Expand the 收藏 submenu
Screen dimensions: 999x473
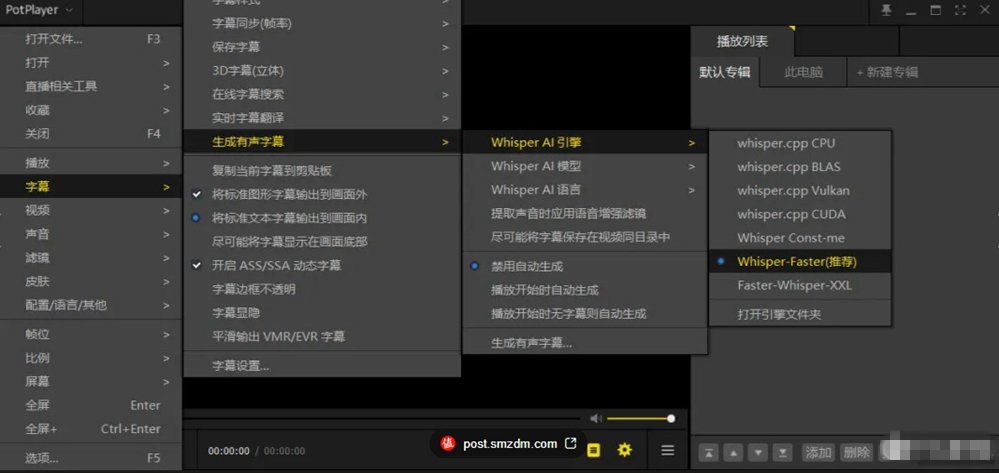[x=91, y=110]
